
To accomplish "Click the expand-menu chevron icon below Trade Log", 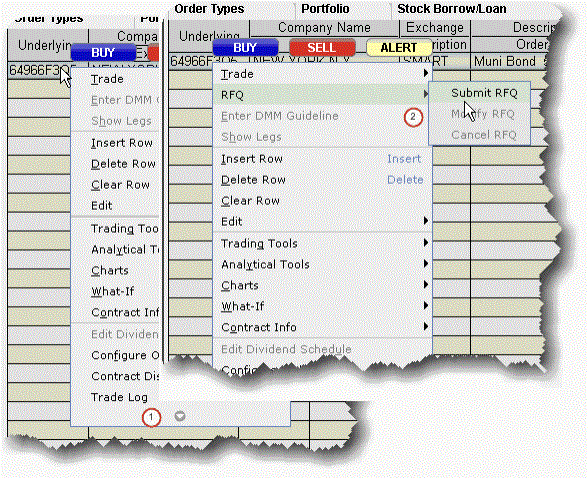I will [180, 416].
